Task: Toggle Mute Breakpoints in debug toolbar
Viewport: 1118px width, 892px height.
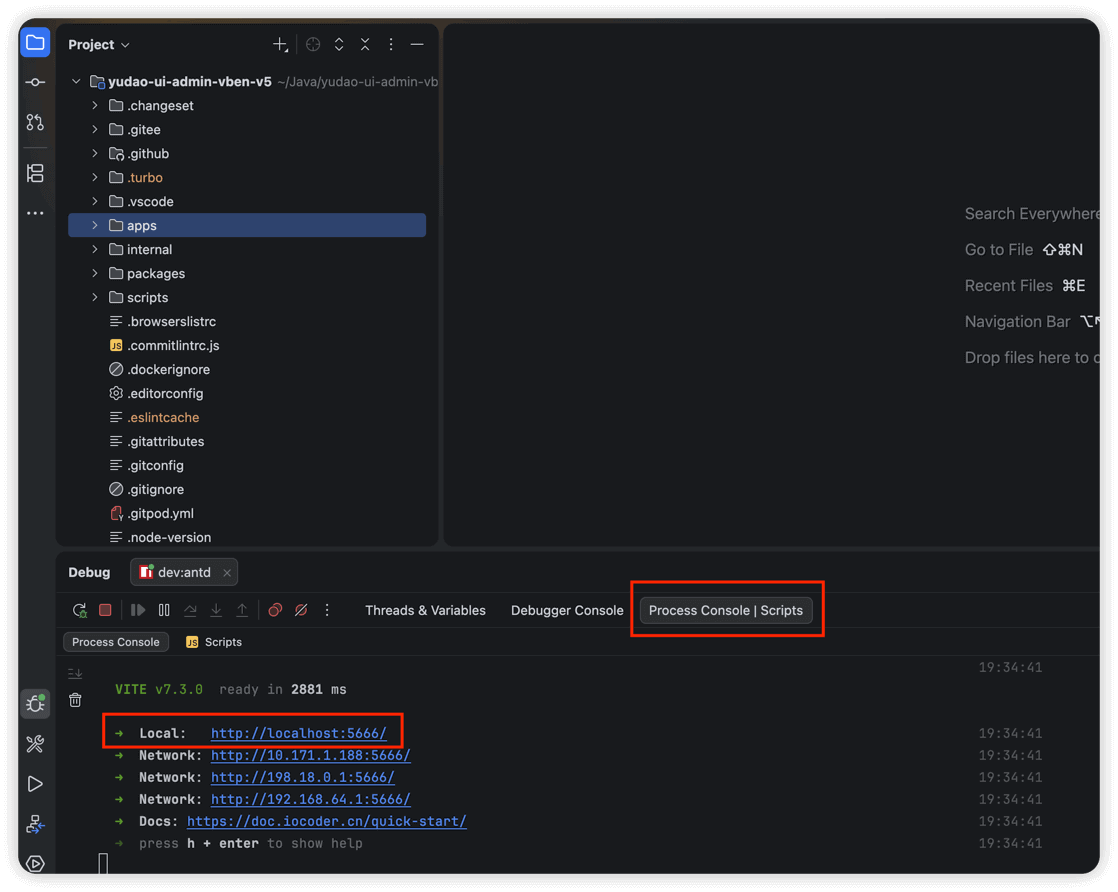Action: point(301,610)
